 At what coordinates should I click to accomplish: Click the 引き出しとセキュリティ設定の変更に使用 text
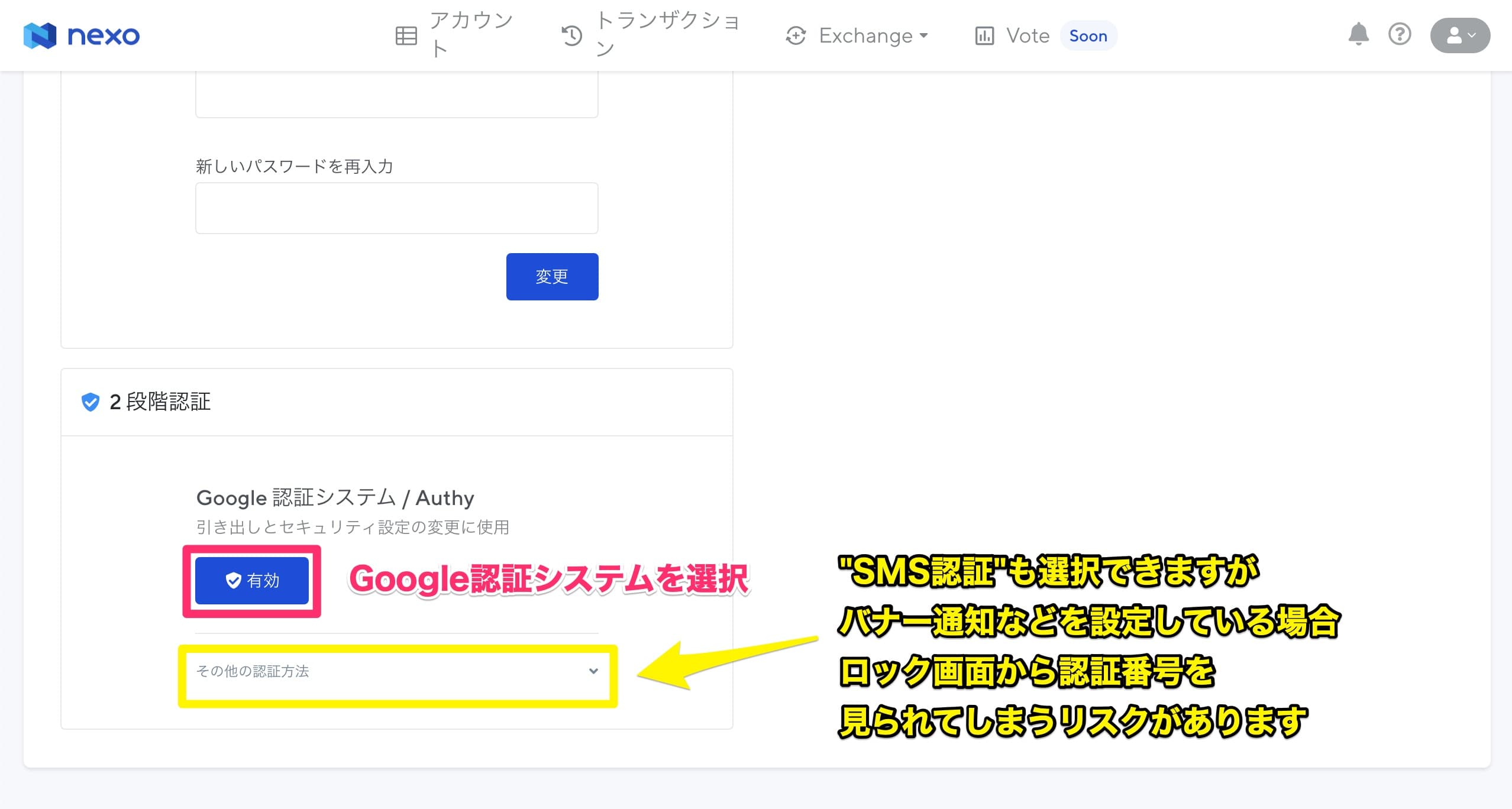tap(353, 527)
